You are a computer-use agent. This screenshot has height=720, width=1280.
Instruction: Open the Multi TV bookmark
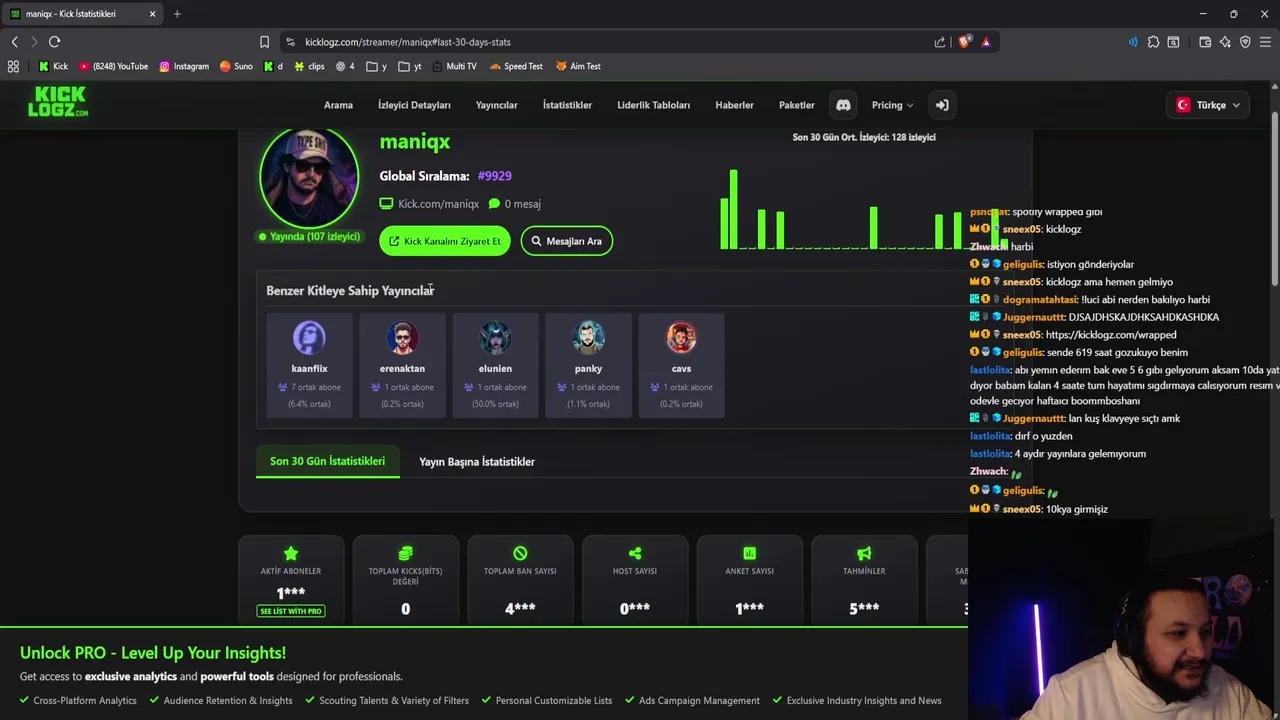tap(455, 66)
